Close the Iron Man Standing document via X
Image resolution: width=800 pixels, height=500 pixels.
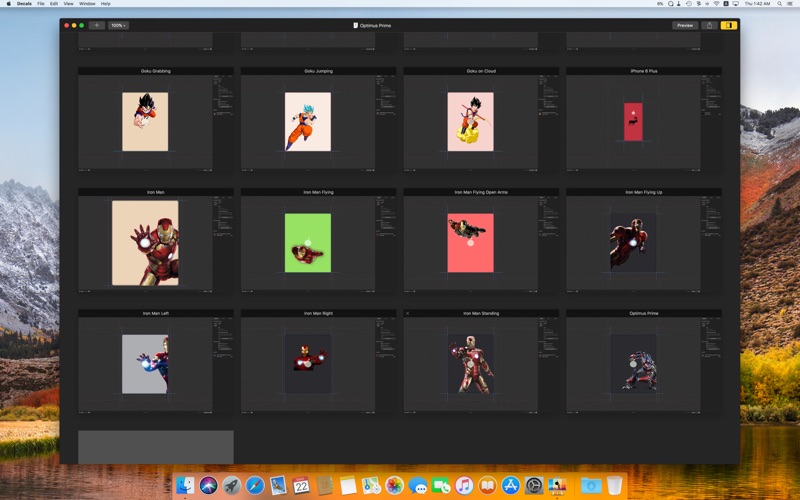[x=407, y=313]
